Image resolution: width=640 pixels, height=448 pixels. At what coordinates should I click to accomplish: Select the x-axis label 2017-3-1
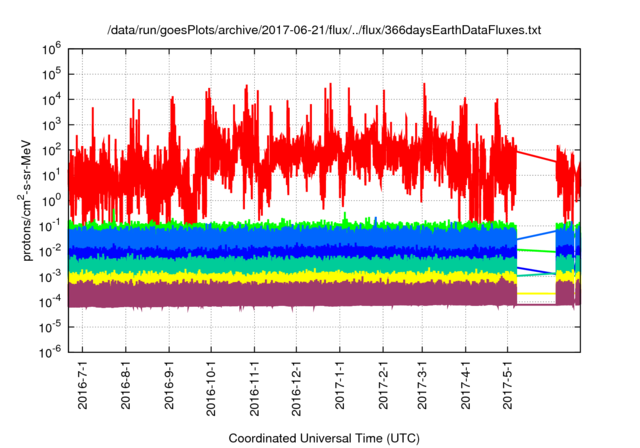point(422,385)
